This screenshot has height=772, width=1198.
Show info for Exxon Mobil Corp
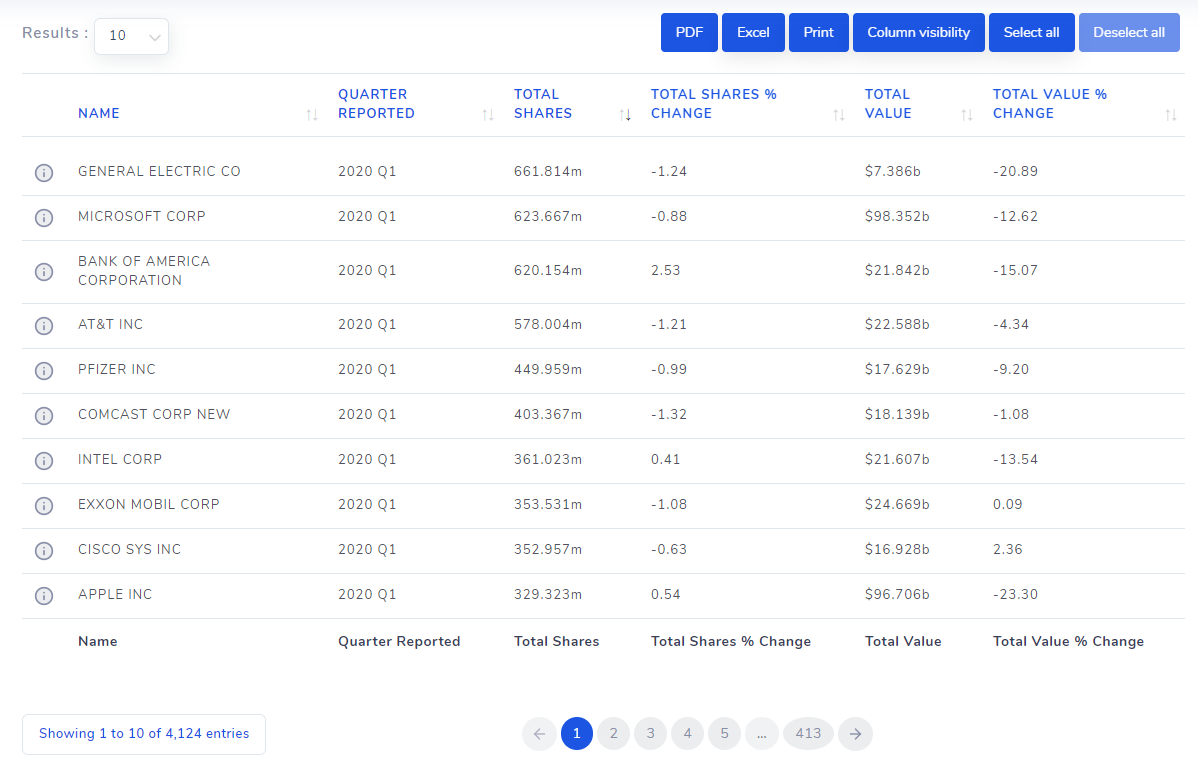[x=44, y=506]
